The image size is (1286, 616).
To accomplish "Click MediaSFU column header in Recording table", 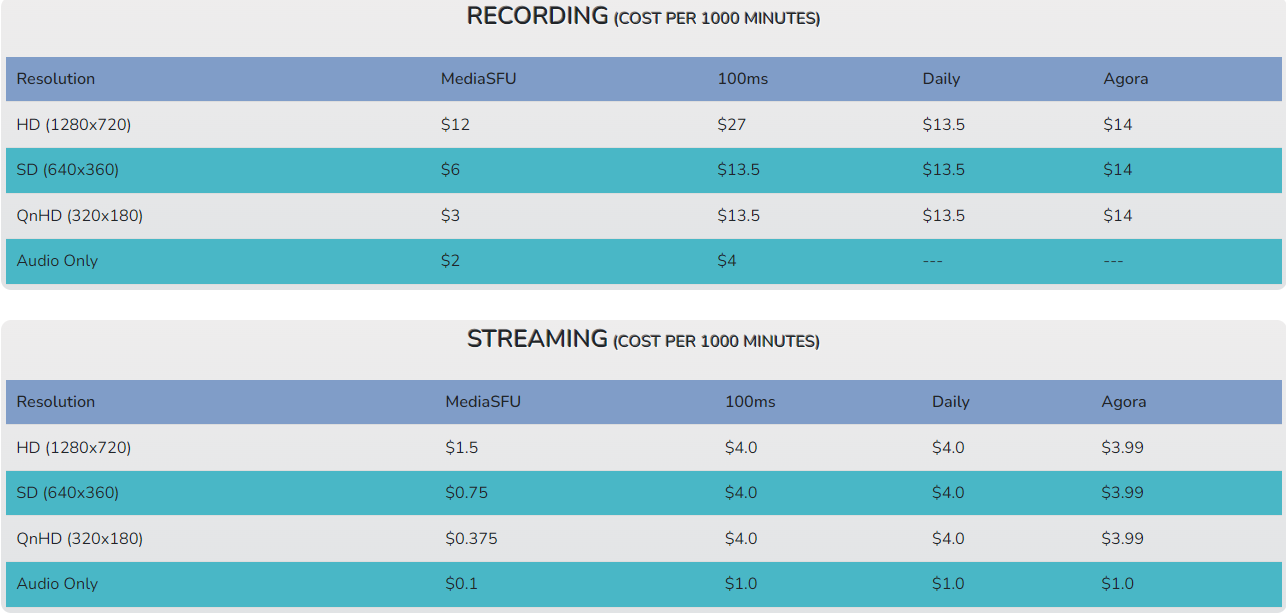I will tap(478, 79).
